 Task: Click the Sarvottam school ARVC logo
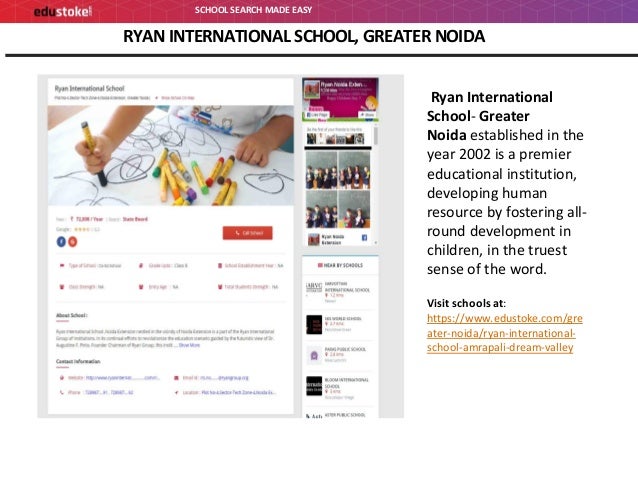coord(314,287)
